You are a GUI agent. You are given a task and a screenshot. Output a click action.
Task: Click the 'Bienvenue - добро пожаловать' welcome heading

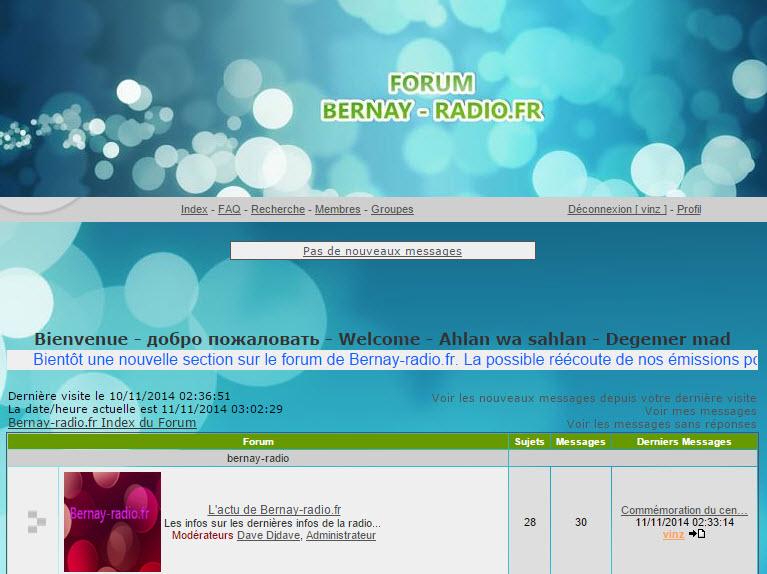point(383,339)
